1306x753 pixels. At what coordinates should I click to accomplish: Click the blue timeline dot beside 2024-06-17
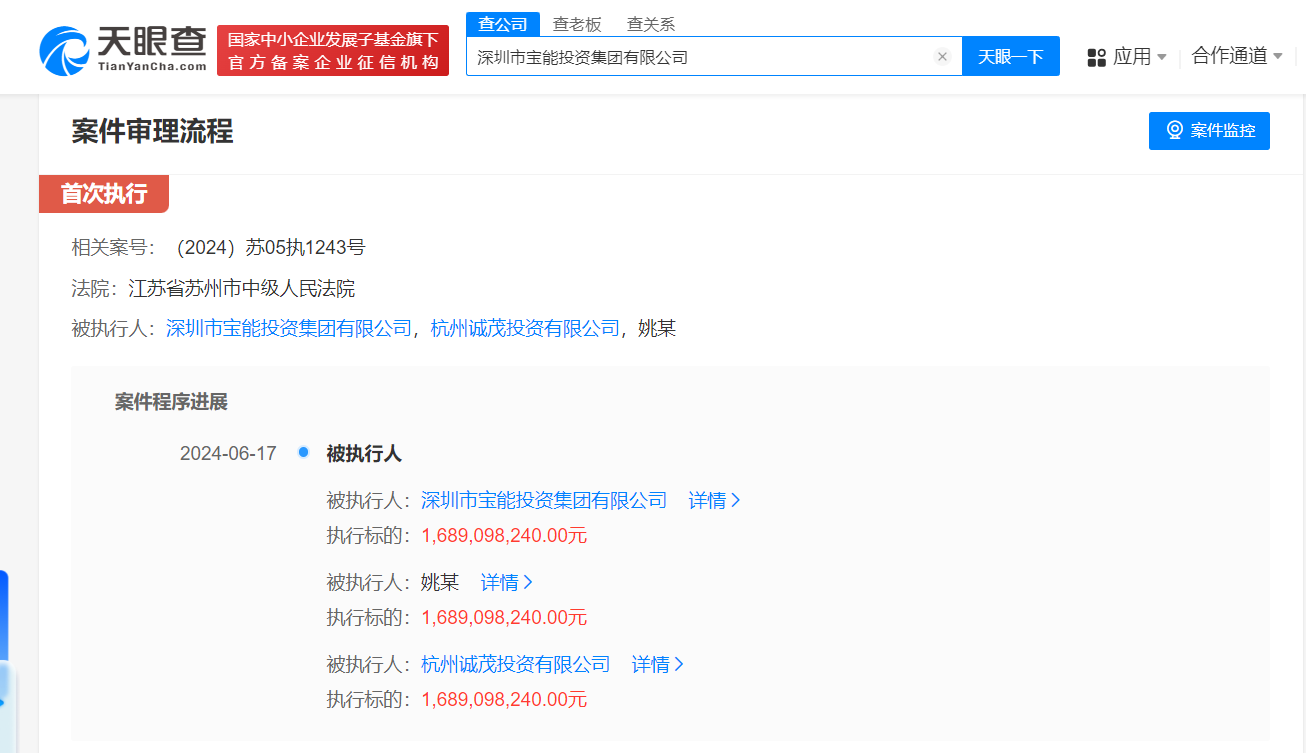303,452
